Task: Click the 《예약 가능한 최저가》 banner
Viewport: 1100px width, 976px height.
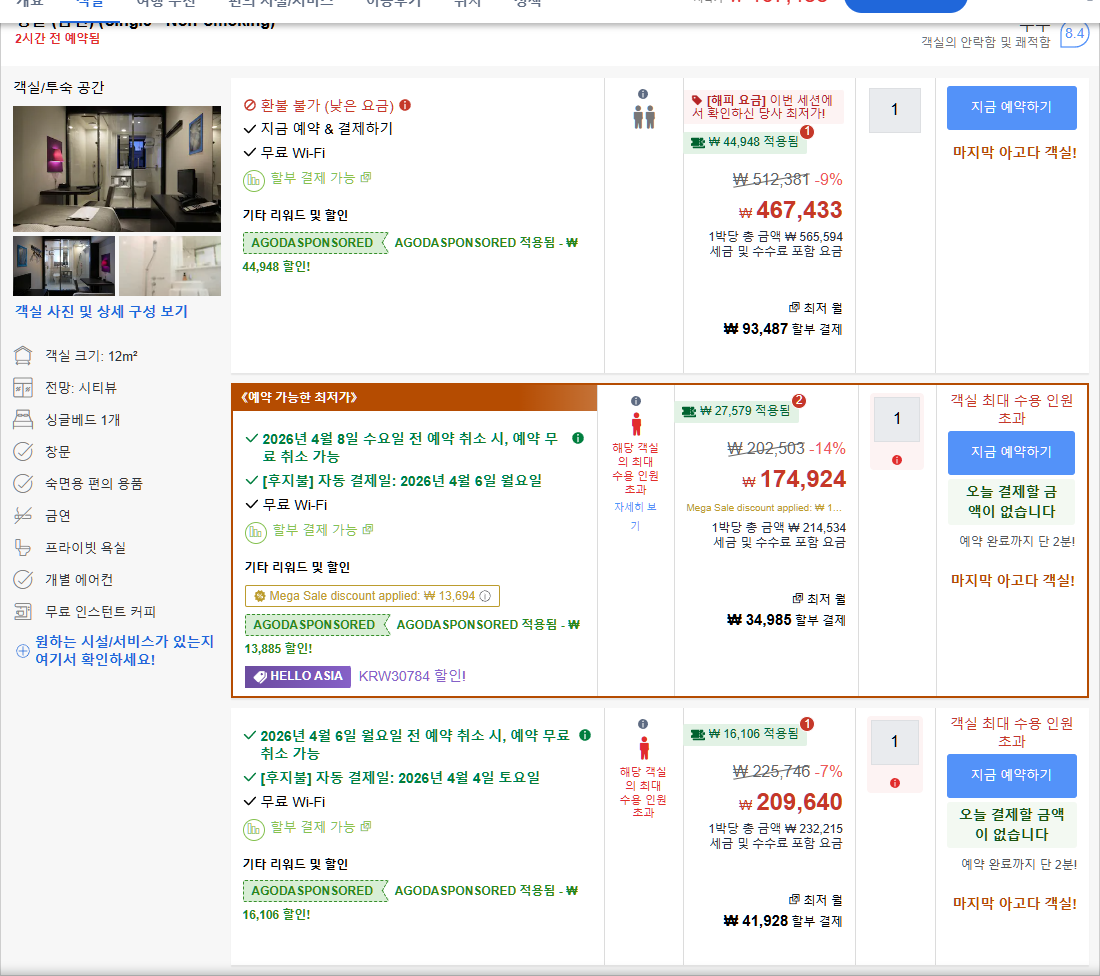Action: [x=414, y=397]
